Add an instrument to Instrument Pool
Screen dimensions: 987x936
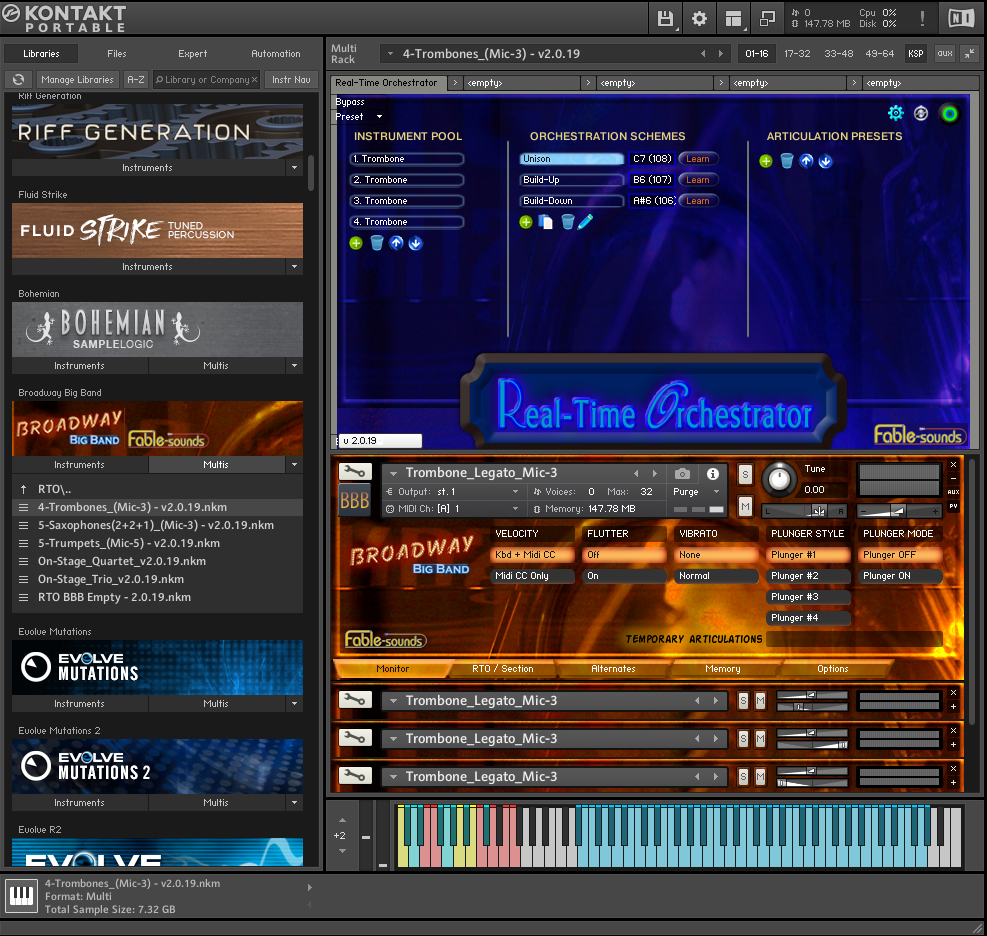(356, 243)
